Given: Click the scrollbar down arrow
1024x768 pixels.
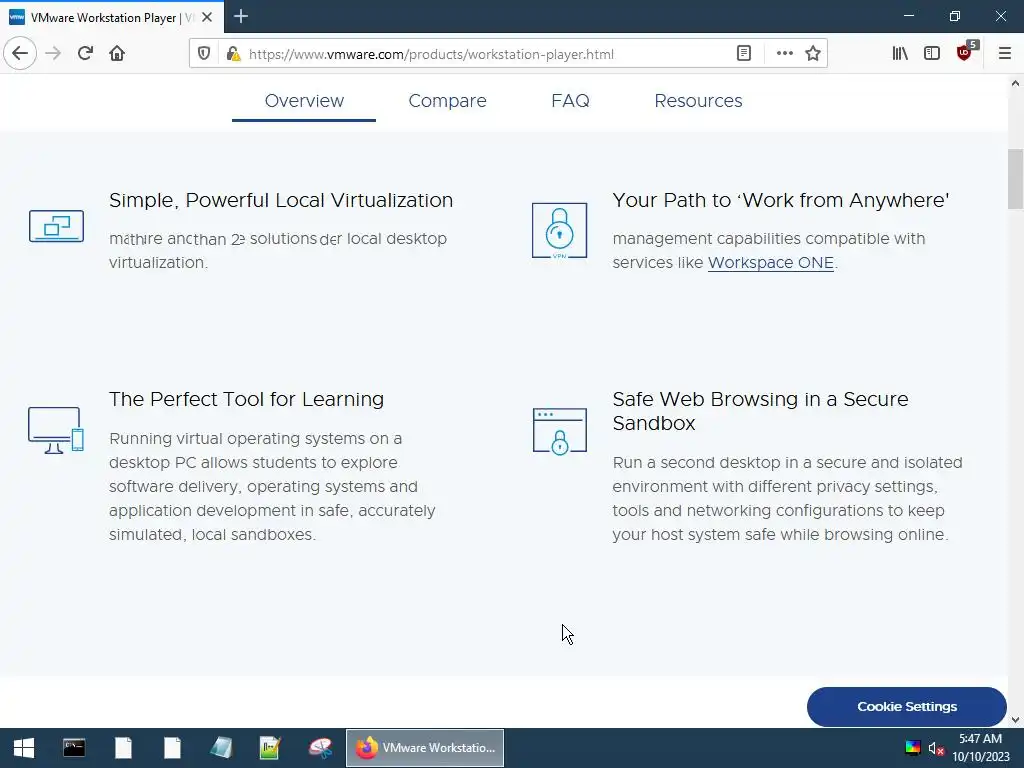Looking at the screenshot, I should [x=1015, y=720].
